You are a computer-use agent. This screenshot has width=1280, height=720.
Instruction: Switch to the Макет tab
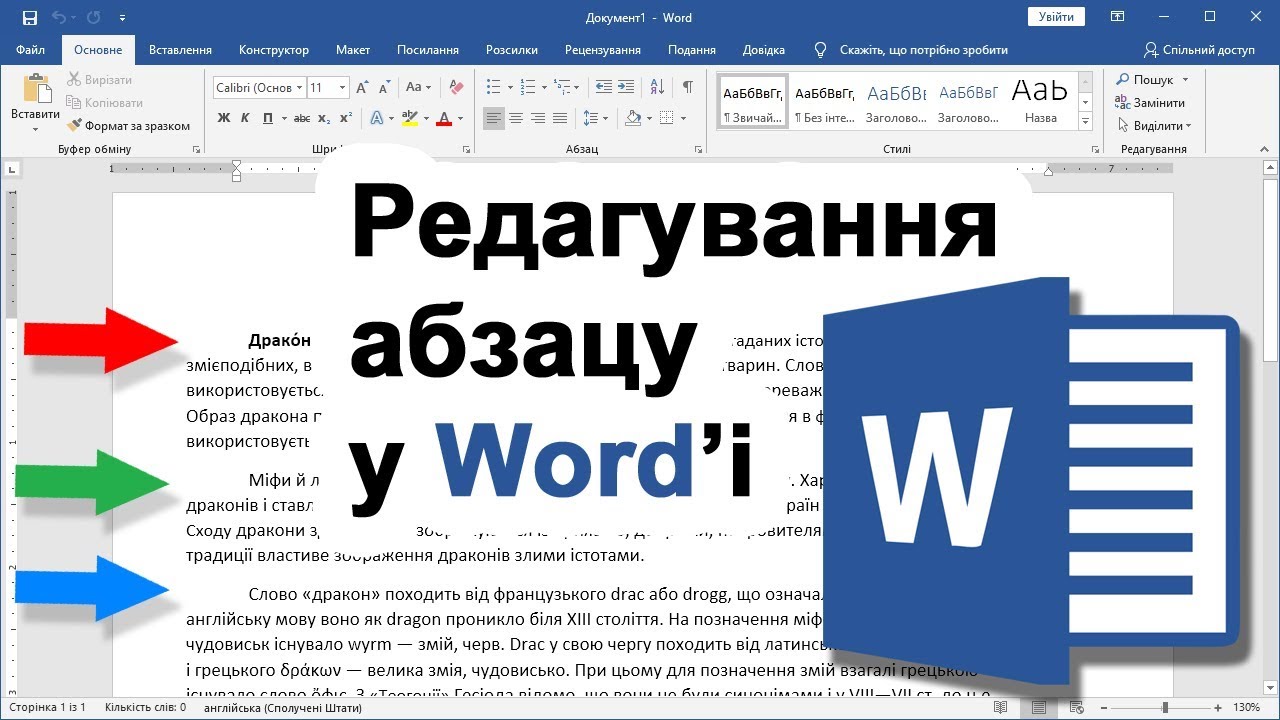[353, 50]
